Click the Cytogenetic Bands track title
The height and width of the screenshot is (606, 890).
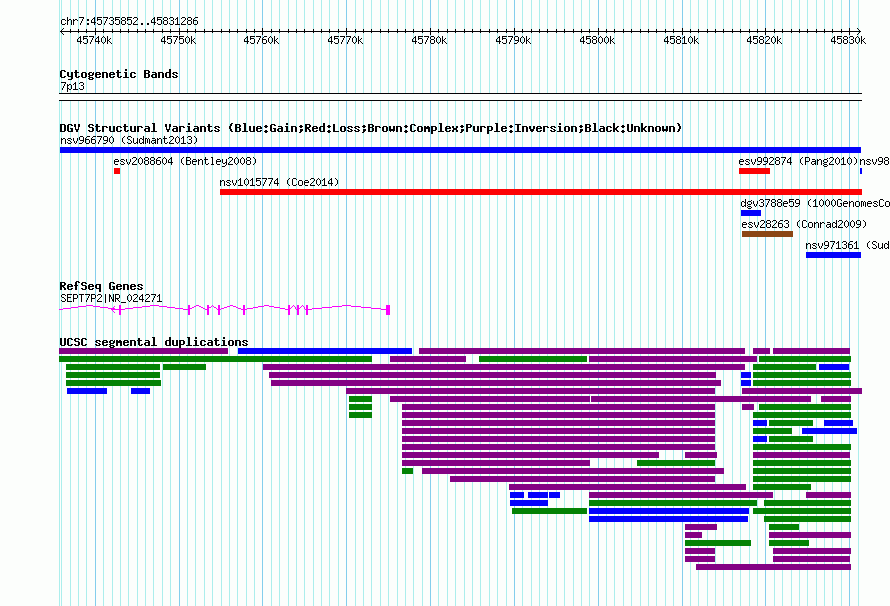[119, 74]
